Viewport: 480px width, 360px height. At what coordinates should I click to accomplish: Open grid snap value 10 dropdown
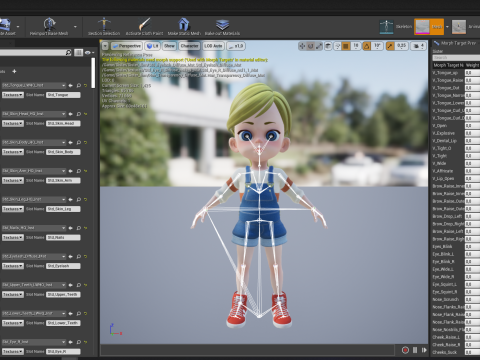pos(356,46)
